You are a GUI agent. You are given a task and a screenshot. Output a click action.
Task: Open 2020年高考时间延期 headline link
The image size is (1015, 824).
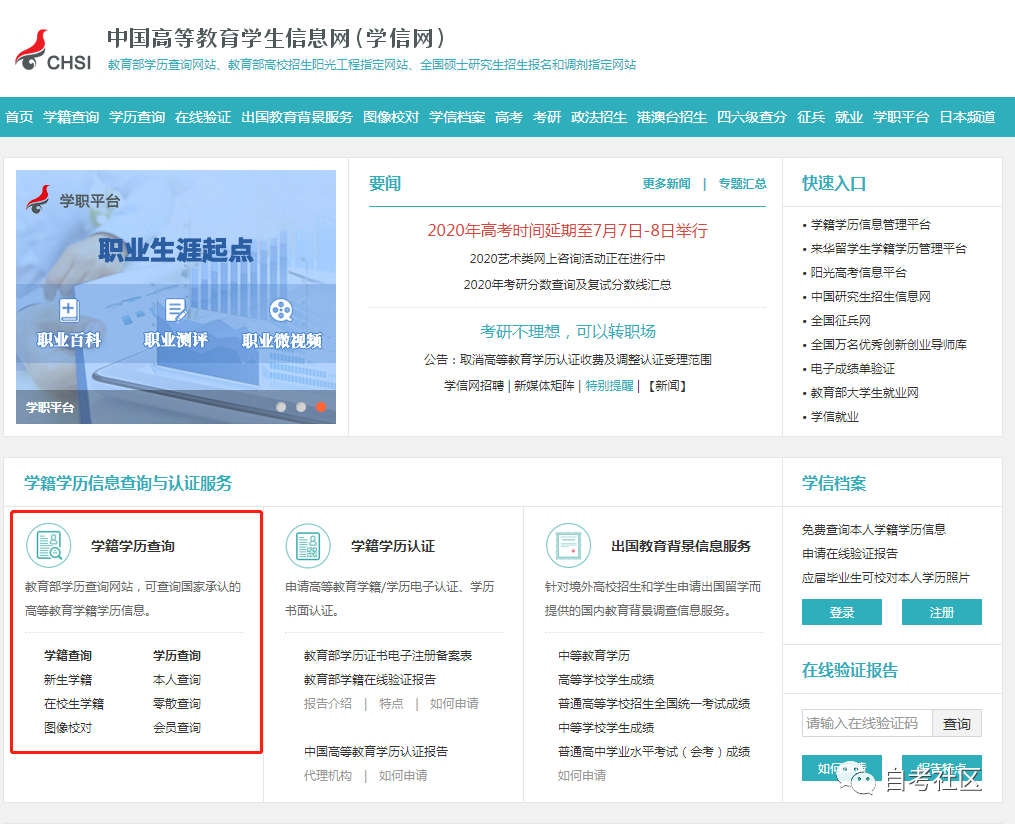(x=567, y=231)
